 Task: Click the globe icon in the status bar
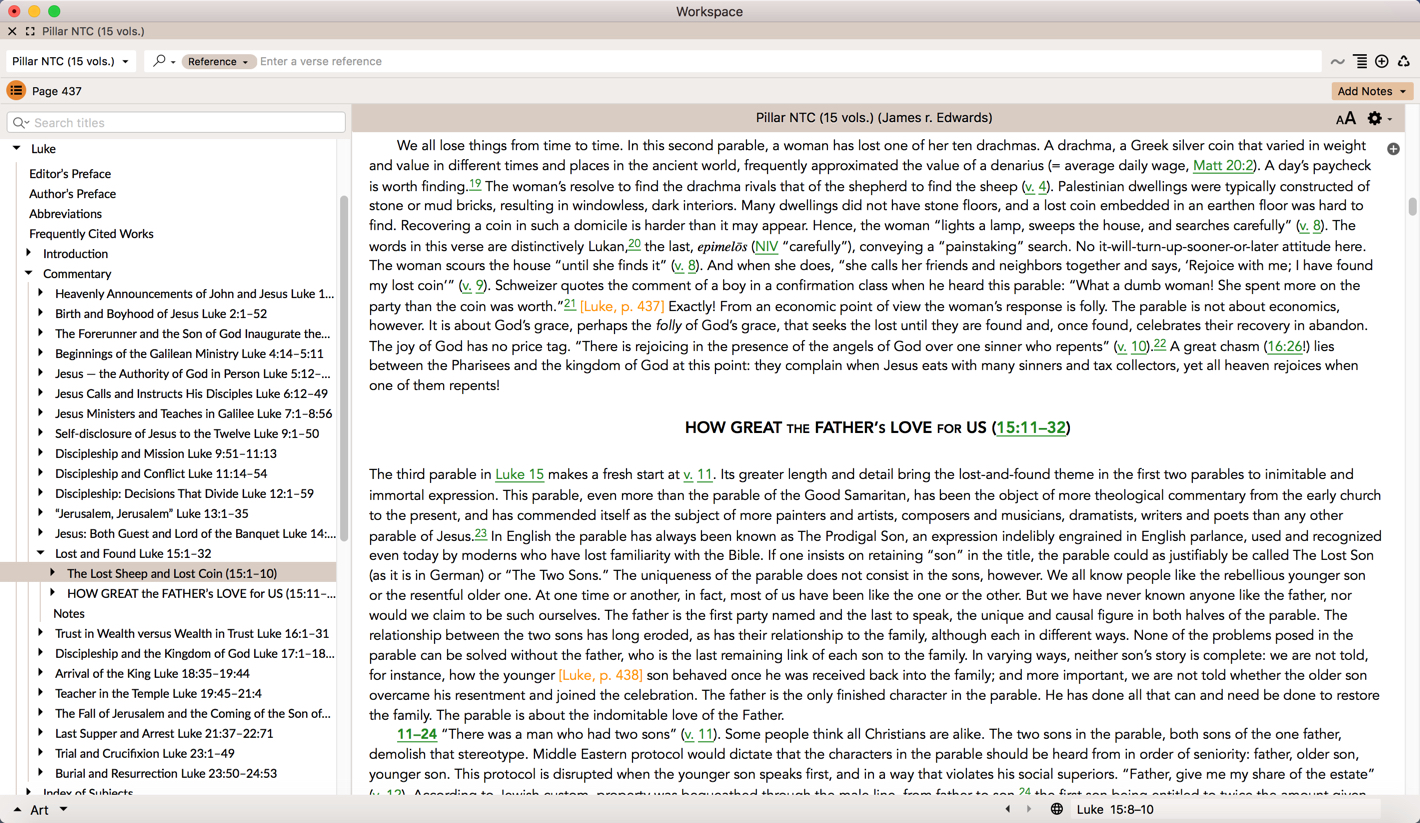click(x=1057, y=809)
